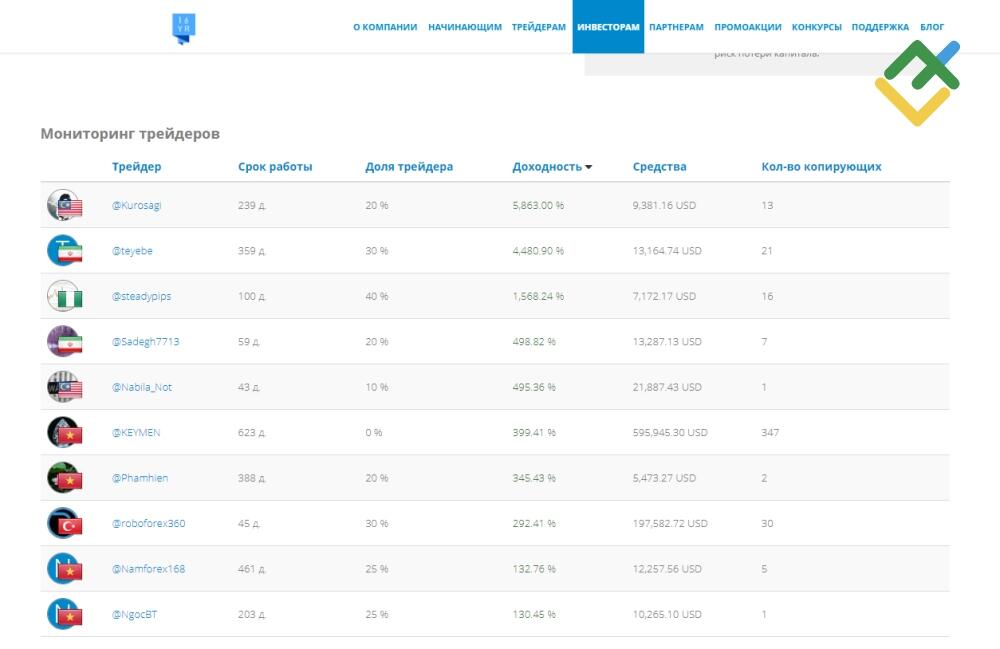Screen dimensions: 1000x649
Task: Select funds value 21,887.43 USD
Action: pyautogui.click(x=667, y=387)
